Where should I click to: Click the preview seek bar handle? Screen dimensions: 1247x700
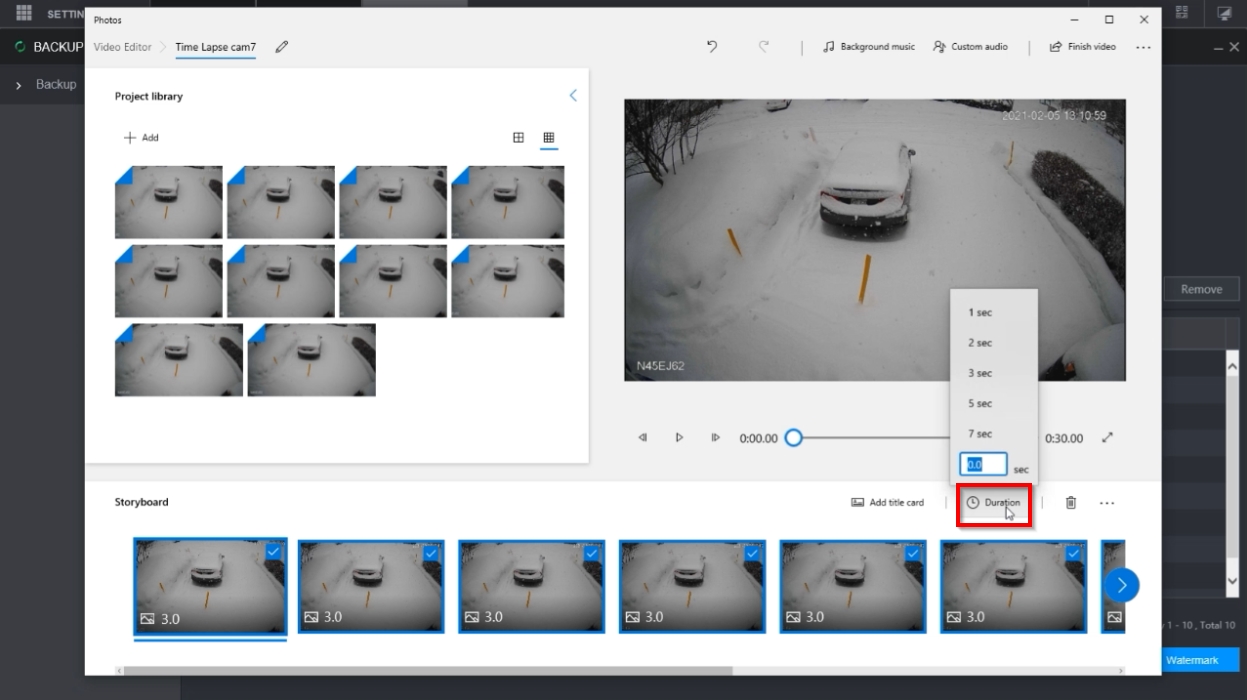pyautogui.click(x=793, y=438)
